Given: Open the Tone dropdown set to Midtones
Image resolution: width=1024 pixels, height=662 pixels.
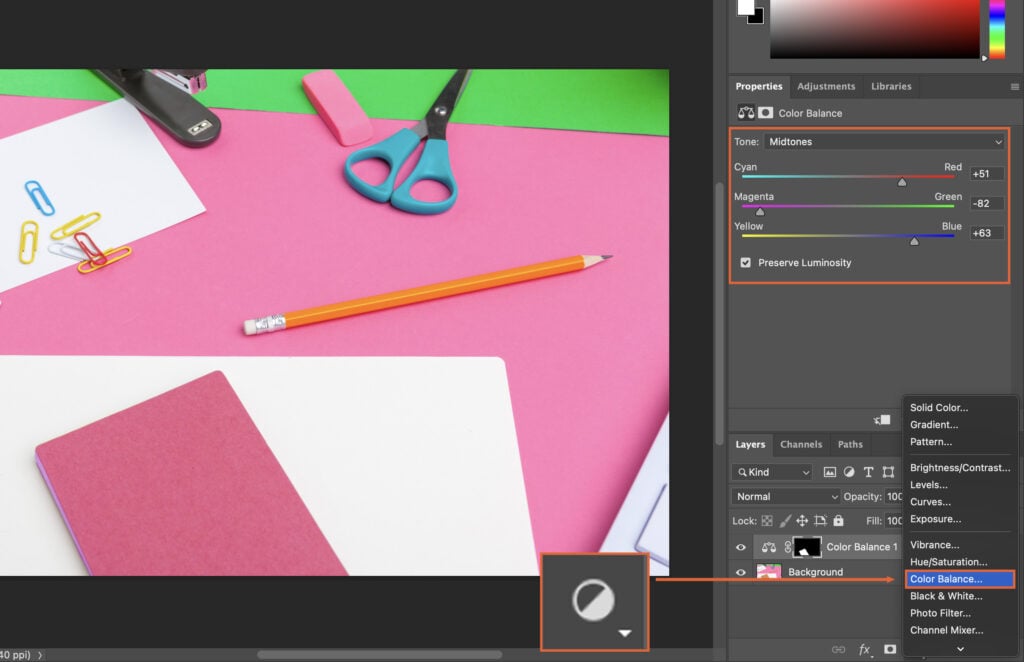Looking at the screenshot, I should click(x=884, y=141).
